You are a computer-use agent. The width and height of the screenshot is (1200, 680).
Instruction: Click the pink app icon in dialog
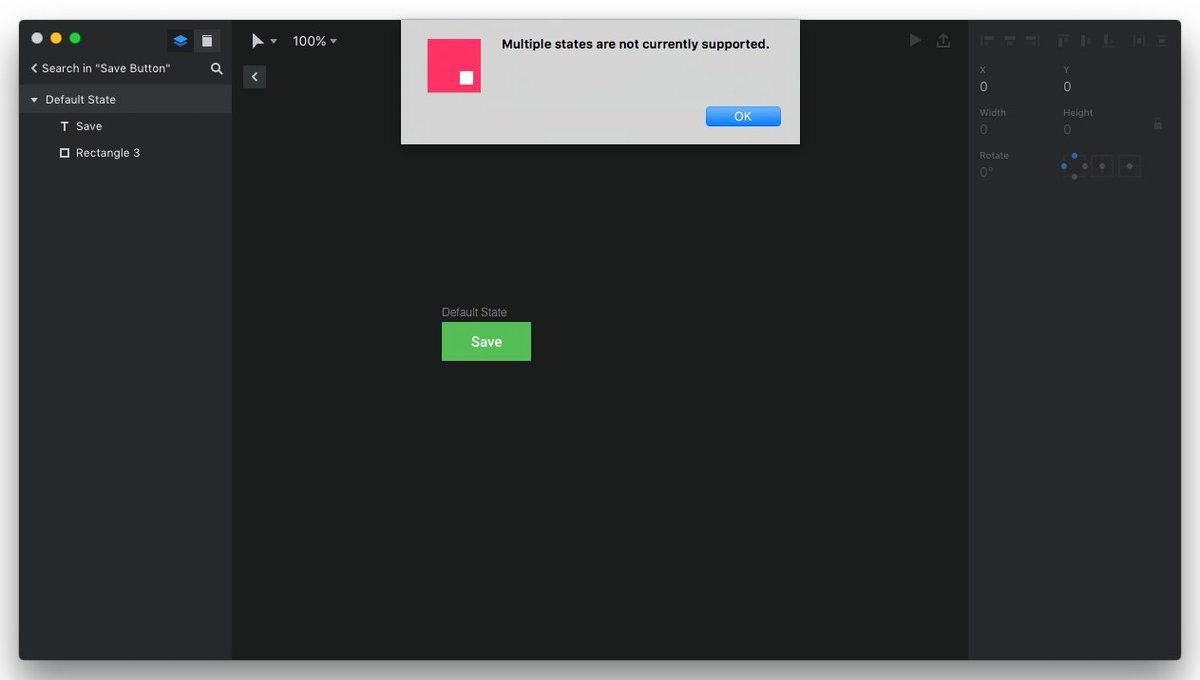454,66
